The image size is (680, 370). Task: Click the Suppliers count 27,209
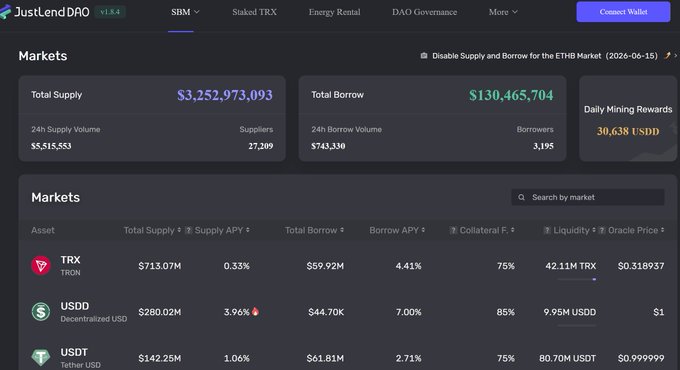pos(261,146)
